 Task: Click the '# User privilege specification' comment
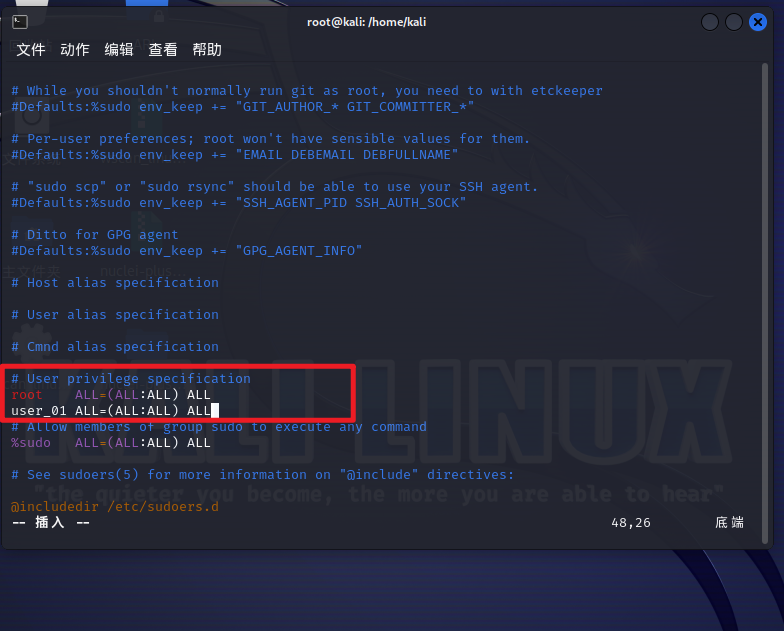point(131,378)
